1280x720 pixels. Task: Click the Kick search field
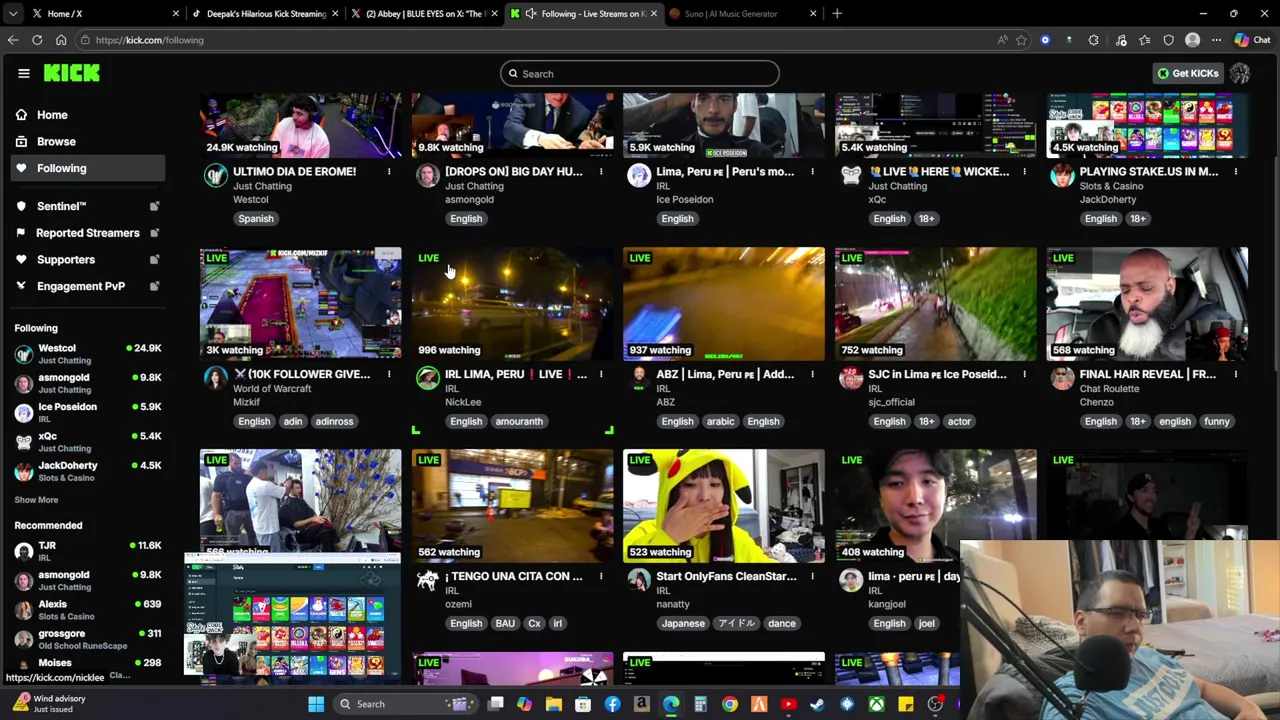[640, 73]
